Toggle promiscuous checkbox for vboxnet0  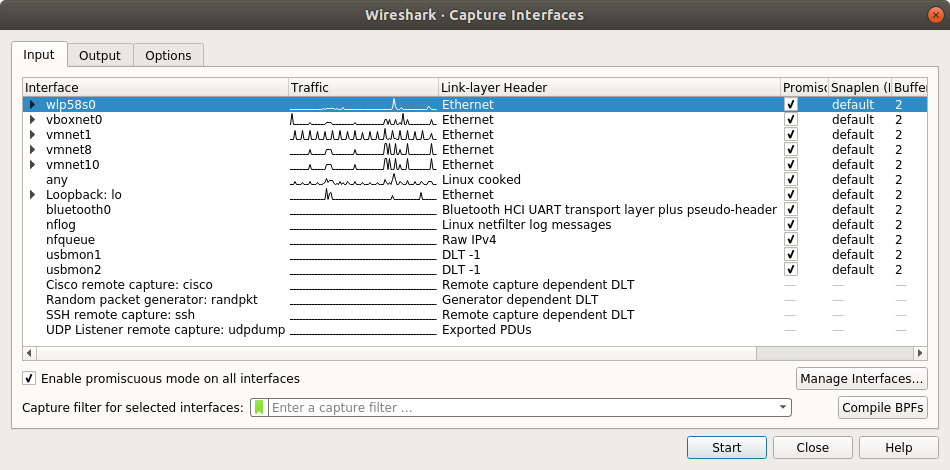[x=791, y=119]
